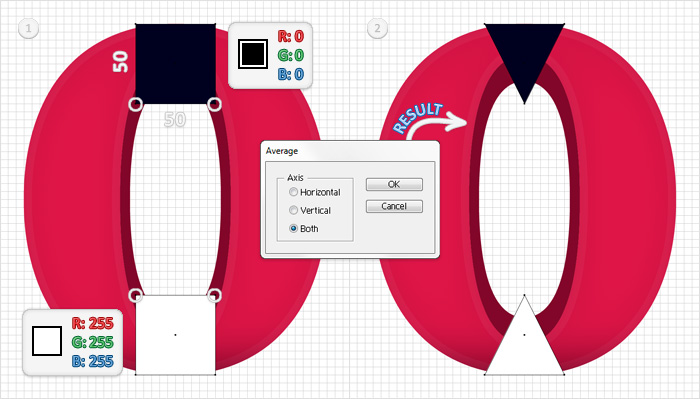Select the Horizontal axis radio button

293,192
